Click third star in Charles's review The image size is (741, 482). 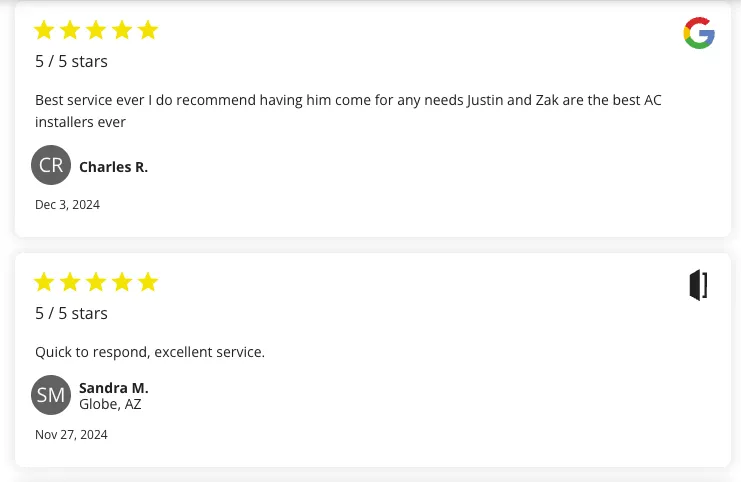tap(96, 30)
